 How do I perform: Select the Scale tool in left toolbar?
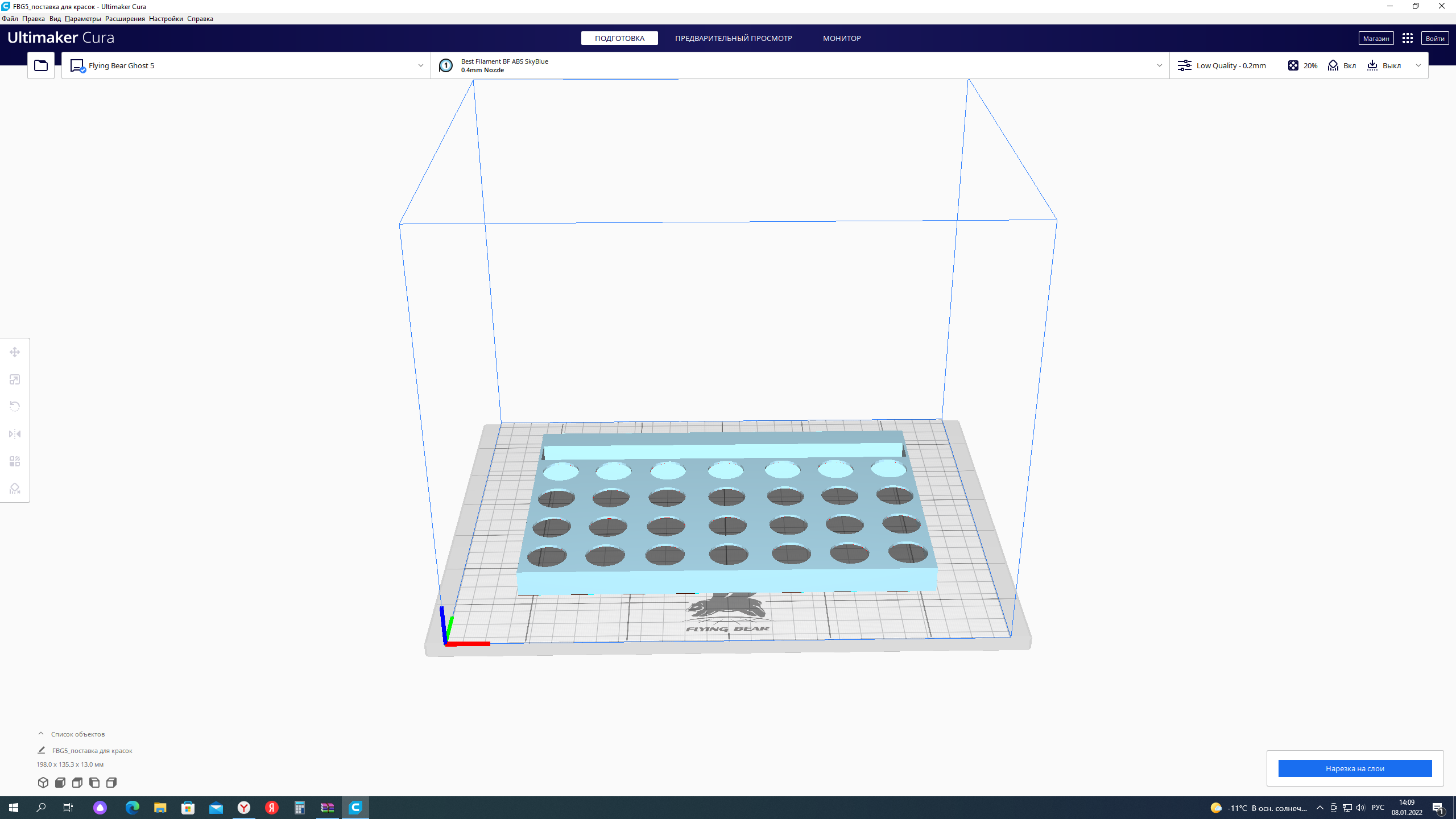15,379
